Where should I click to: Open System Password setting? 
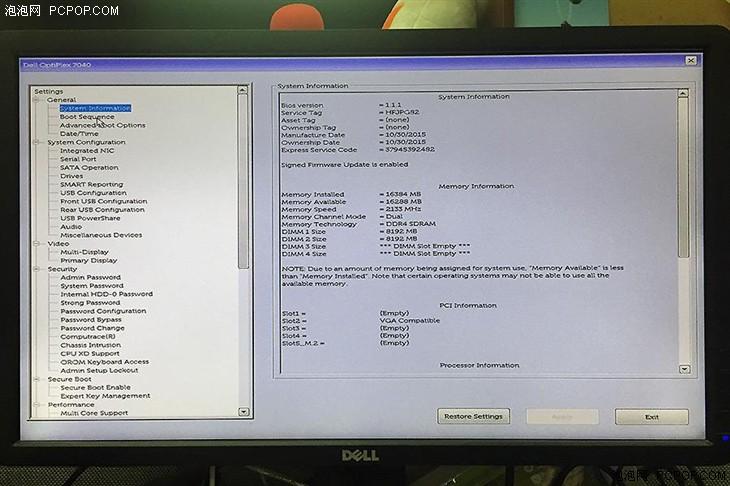(x=92, y=286)
